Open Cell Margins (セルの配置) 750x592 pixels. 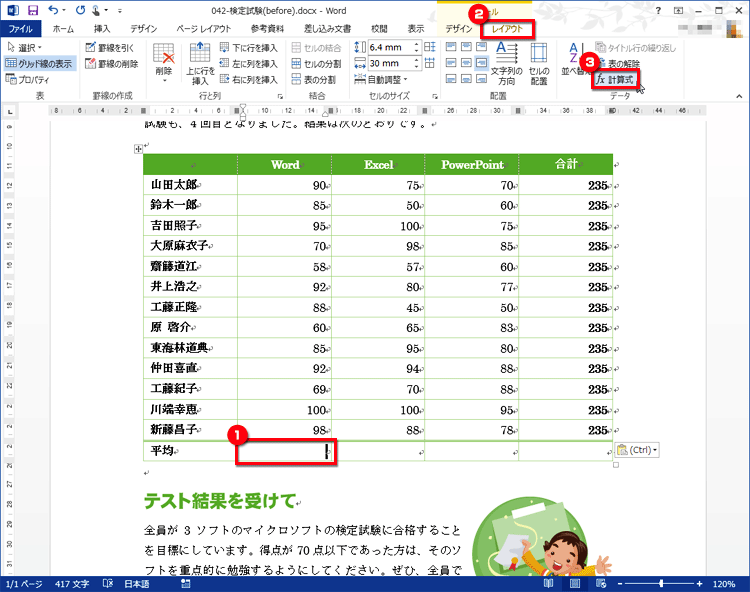[539, 64]
